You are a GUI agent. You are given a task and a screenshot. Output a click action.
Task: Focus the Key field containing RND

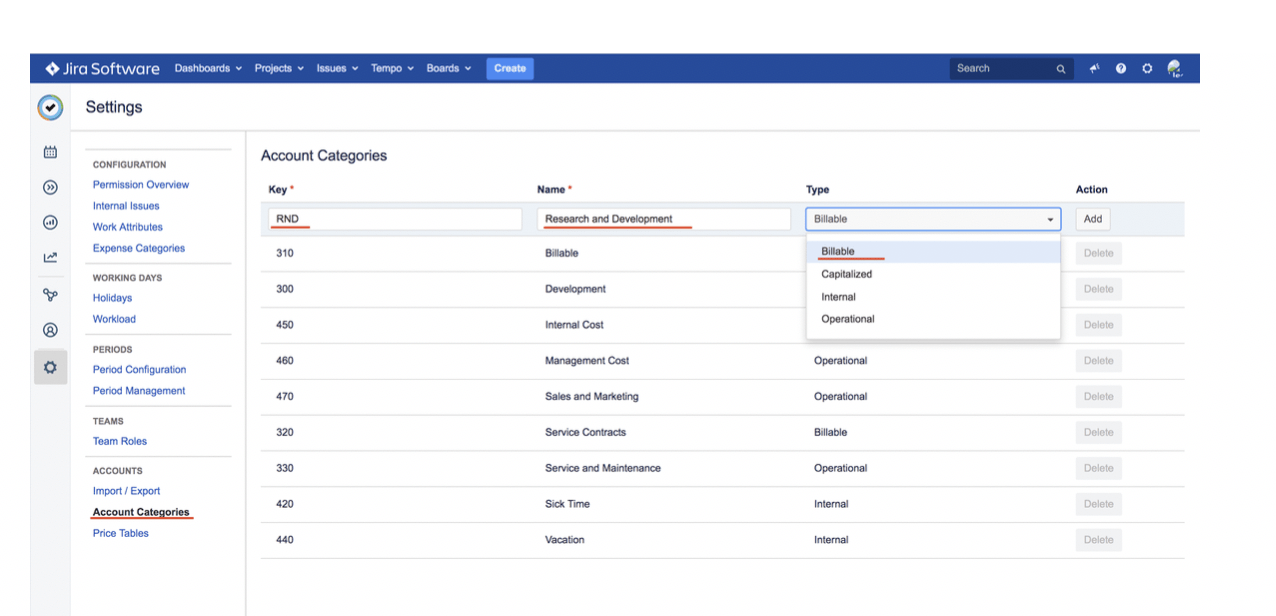[x=395, y=219]
